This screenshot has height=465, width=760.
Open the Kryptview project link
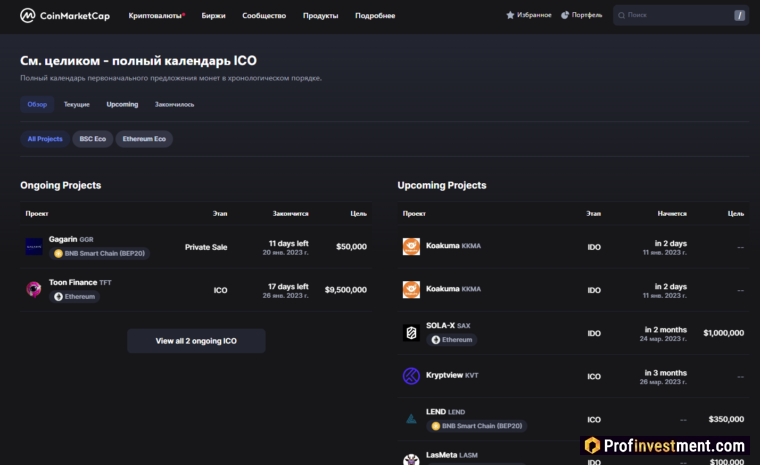tap(444, 375)
